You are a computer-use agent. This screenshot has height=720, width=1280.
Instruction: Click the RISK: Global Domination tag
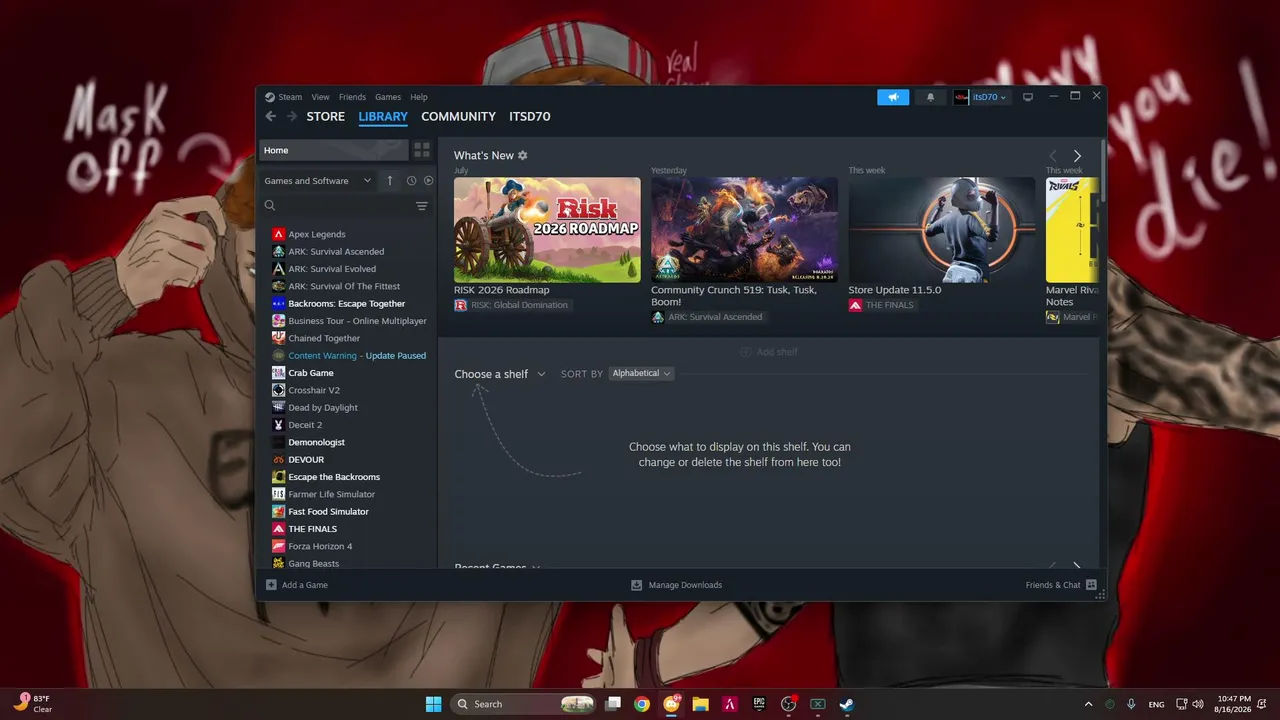[x=512, y=305]
